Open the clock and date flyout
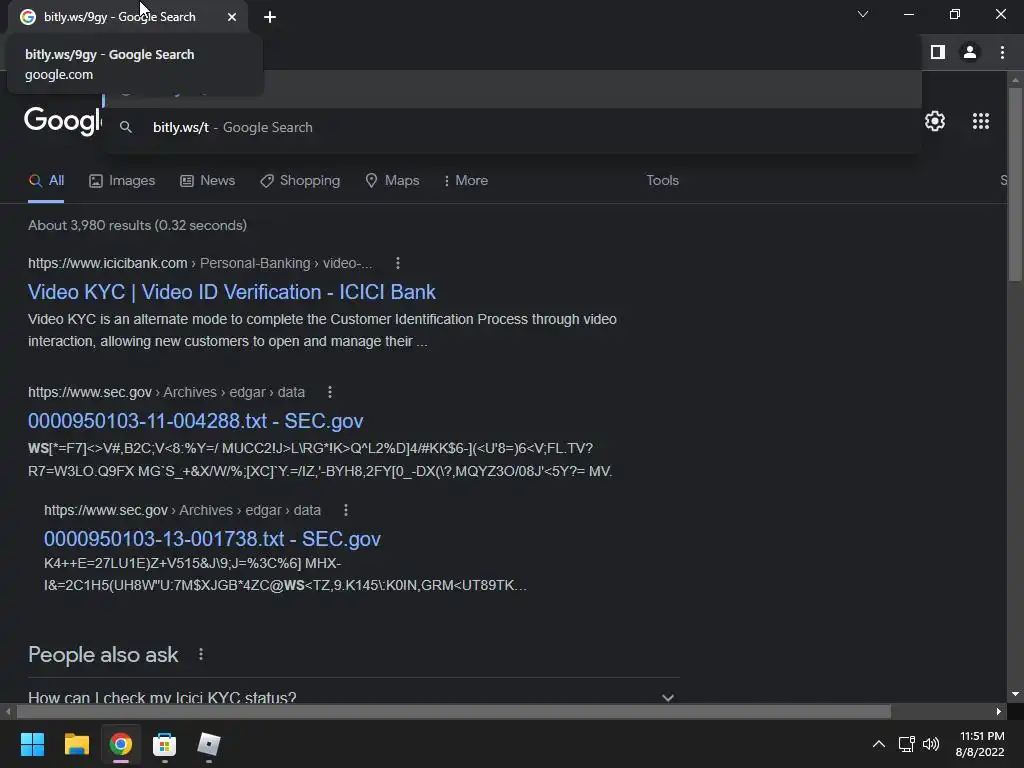Image resolution: width=1024 pixels, height=768 pixels. [x=980, y=744]
